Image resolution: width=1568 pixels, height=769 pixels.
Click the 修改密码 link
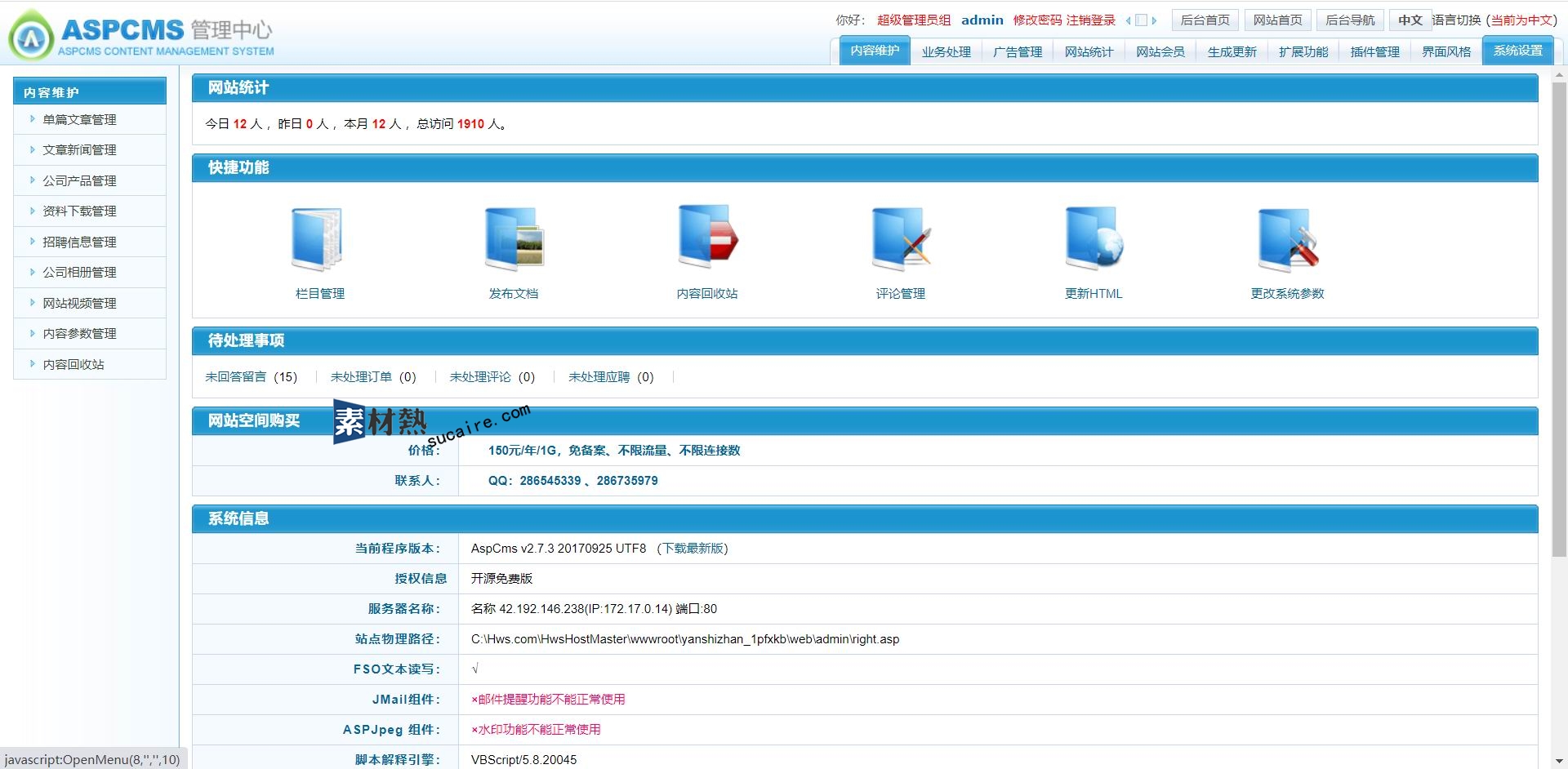pyautogui.click(x=1038, y=20)
